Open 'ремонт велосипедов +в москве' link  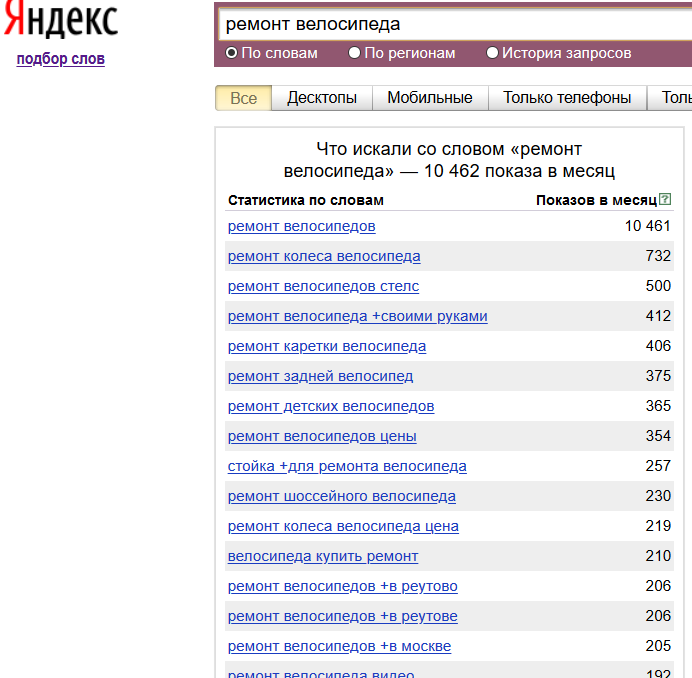coord(339,646)
